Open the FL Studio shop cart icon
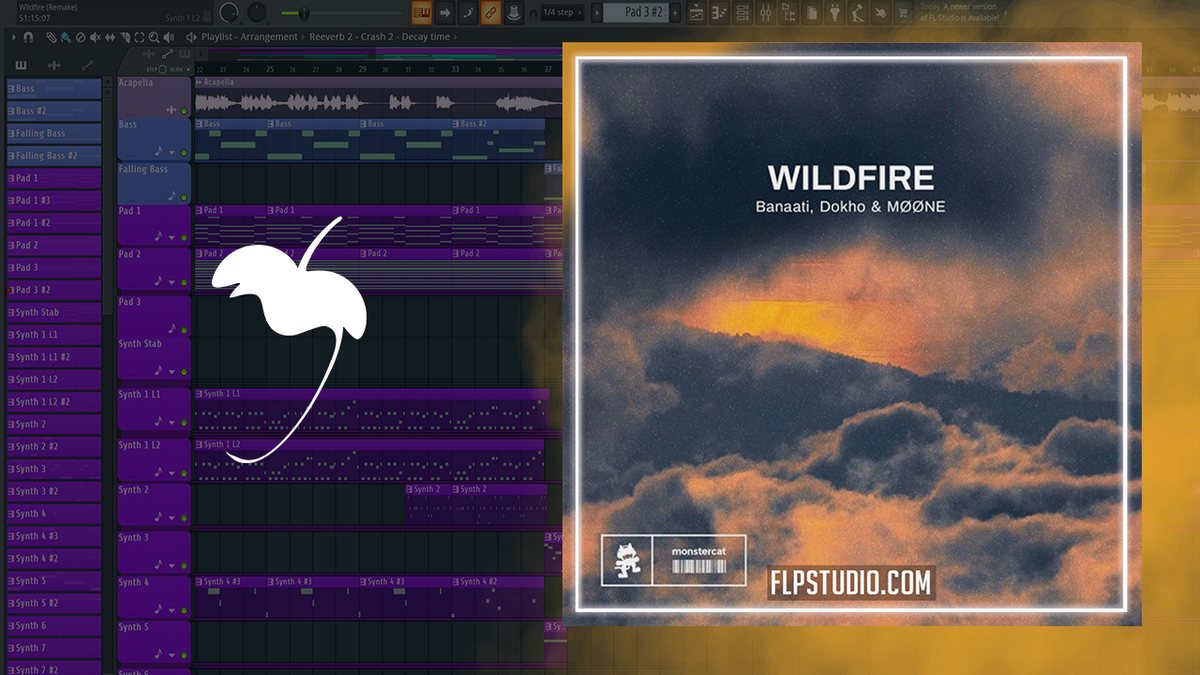This screenshot has height=675, width=1200. (x=903, y=13)
